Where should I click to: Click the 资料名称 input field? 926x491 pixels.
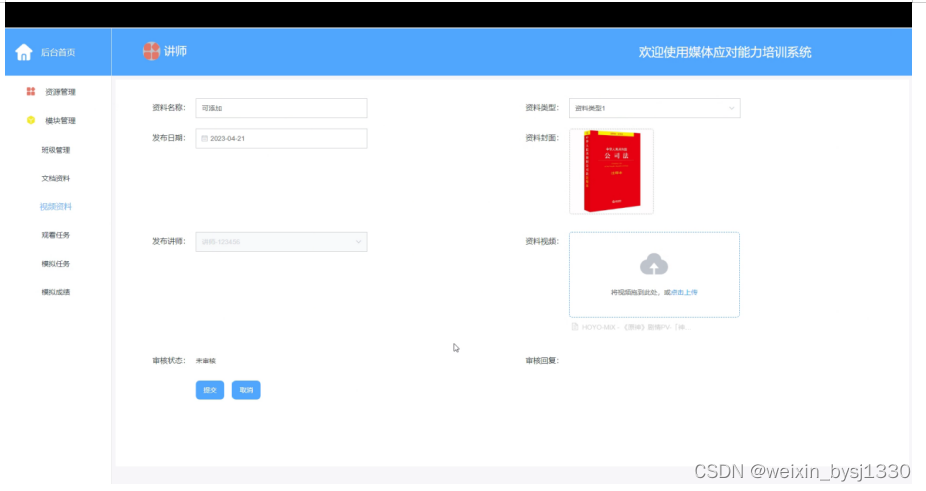point(281,108)
